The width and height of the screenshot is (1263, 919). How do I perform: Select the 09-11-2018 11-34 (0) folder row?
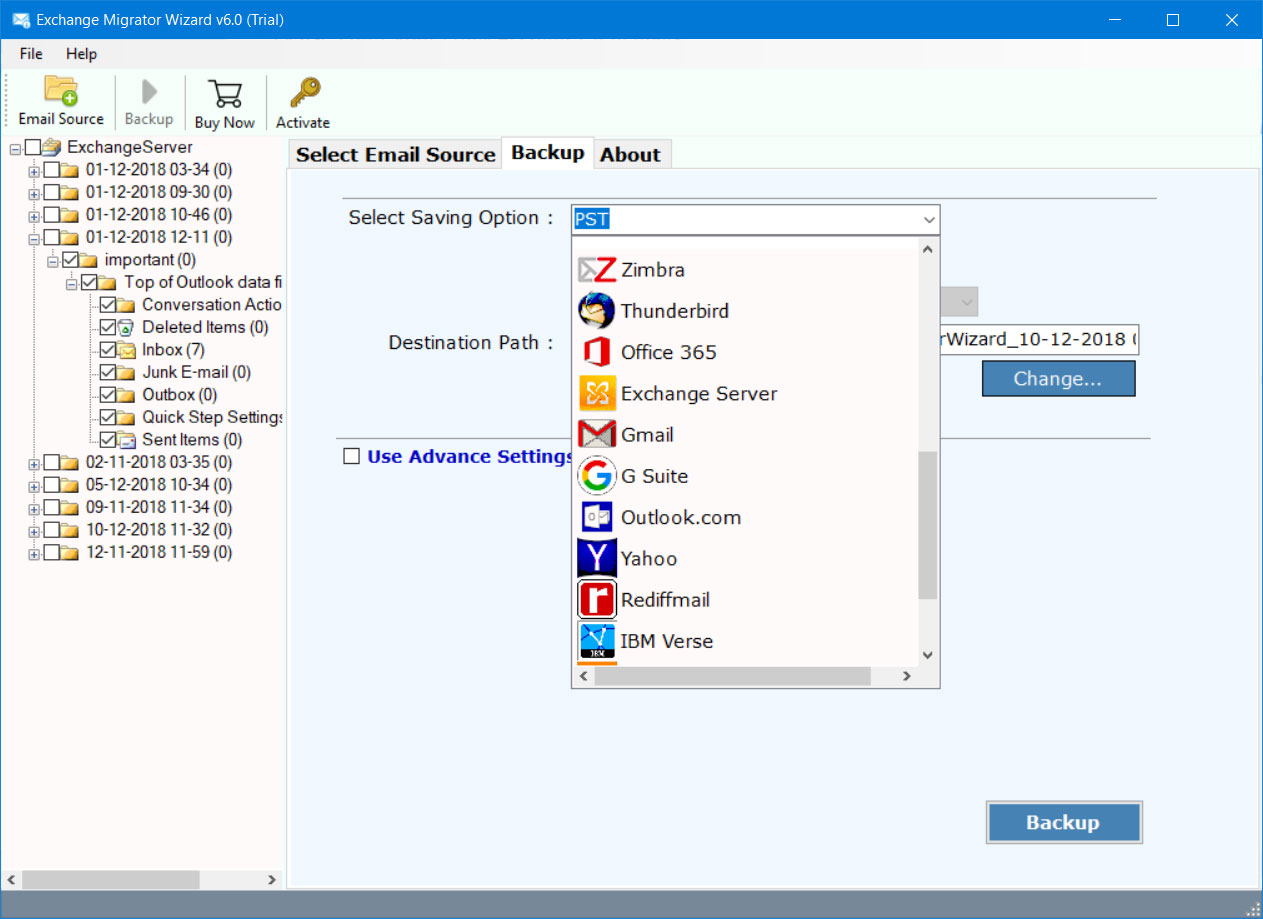click(x=158, y=507)
